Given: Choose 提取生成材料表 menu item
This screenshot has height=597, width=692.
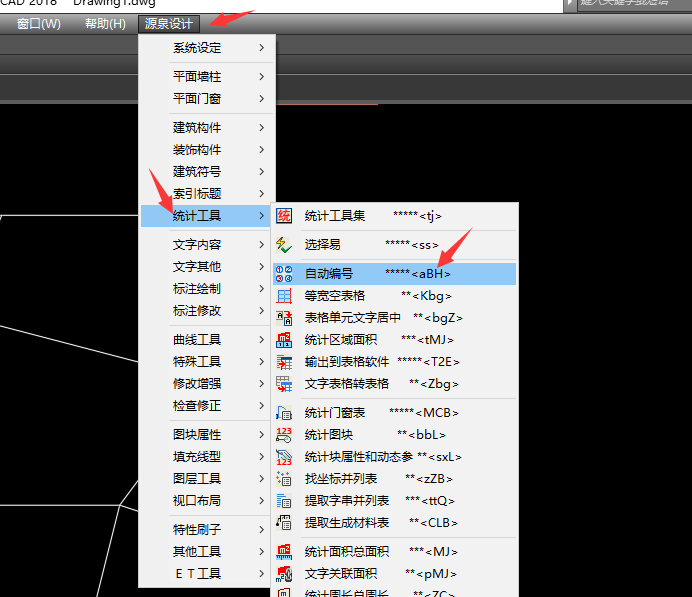Looking at the screenshot, I should (395, 523).
